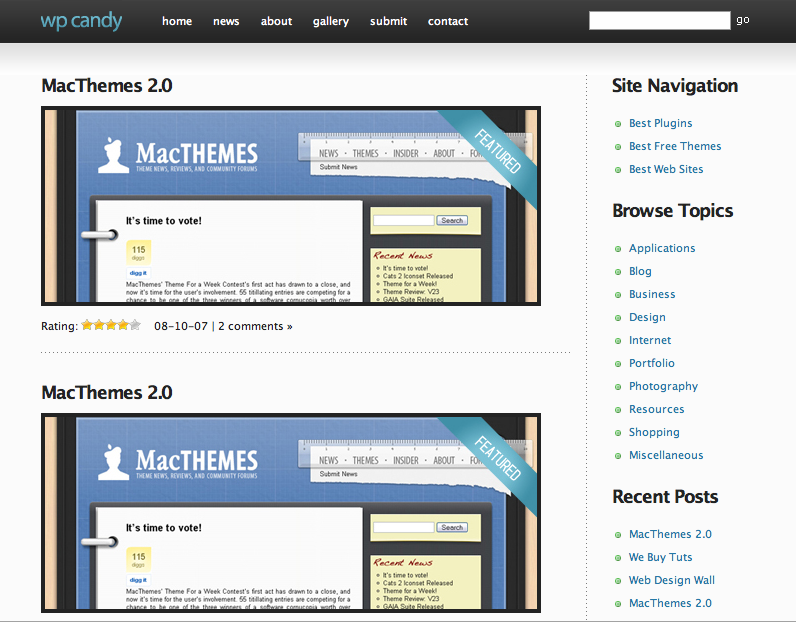Open last MacThemes 2.0 recent post

point(670,603)
